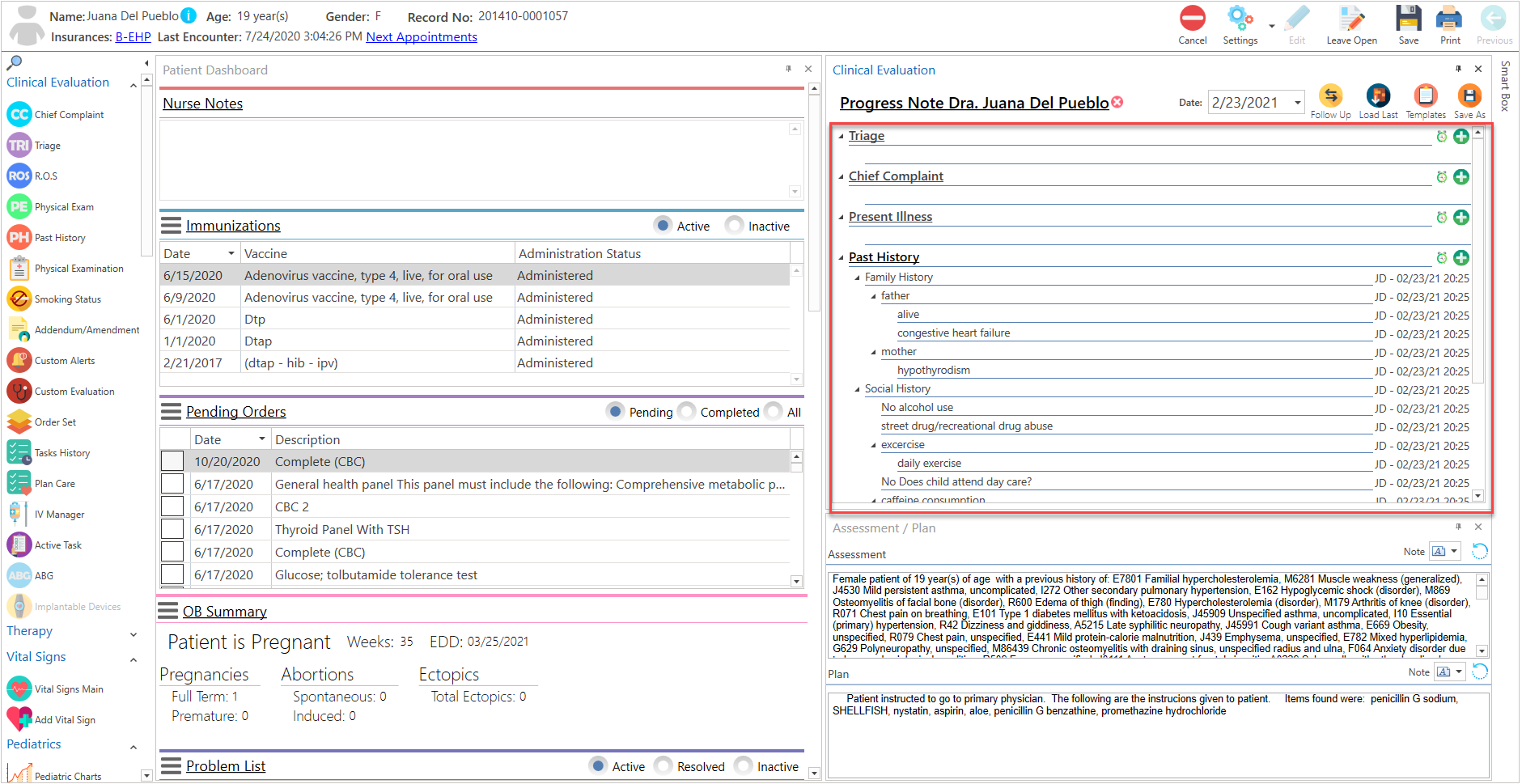Show Inactive immunizations
Image resolution: width=1522 pixels, height=784 pixels.
pyautogui.click(x=734, y=225)
